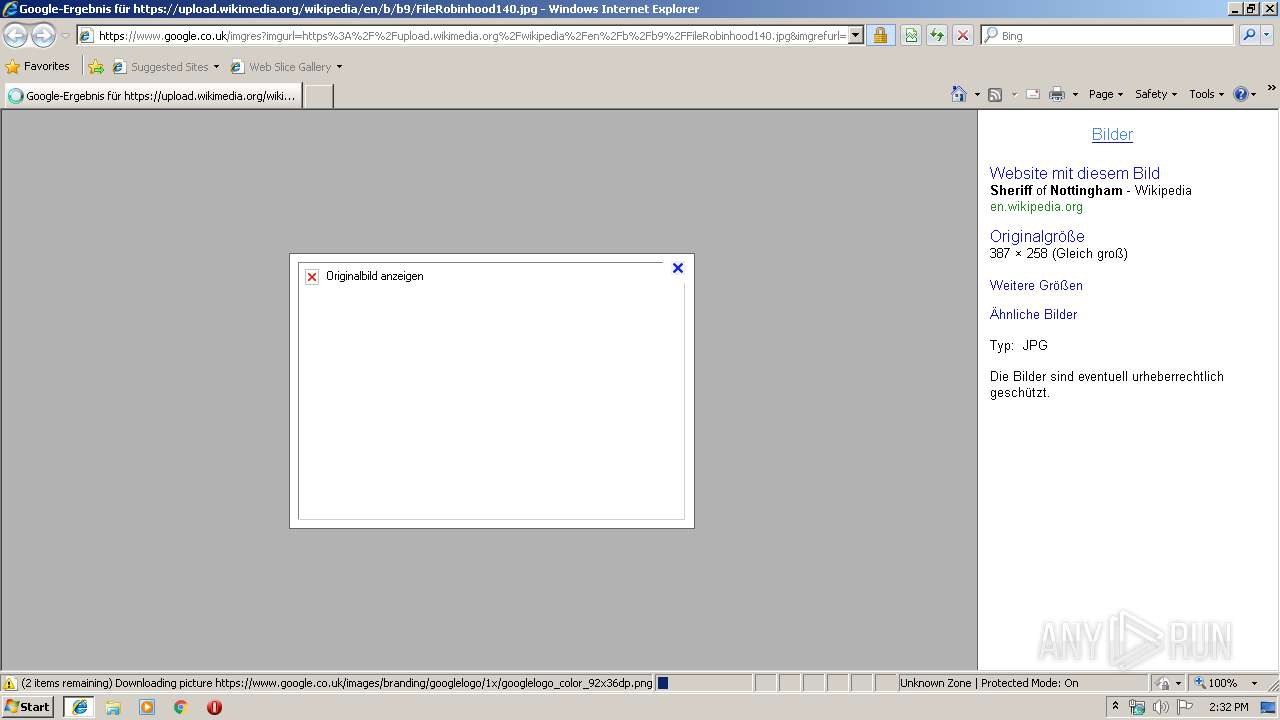This screenshot has width=1280, height=720.
Task: Add to Favorites bar star icon
Action: [x=96, y=67]
